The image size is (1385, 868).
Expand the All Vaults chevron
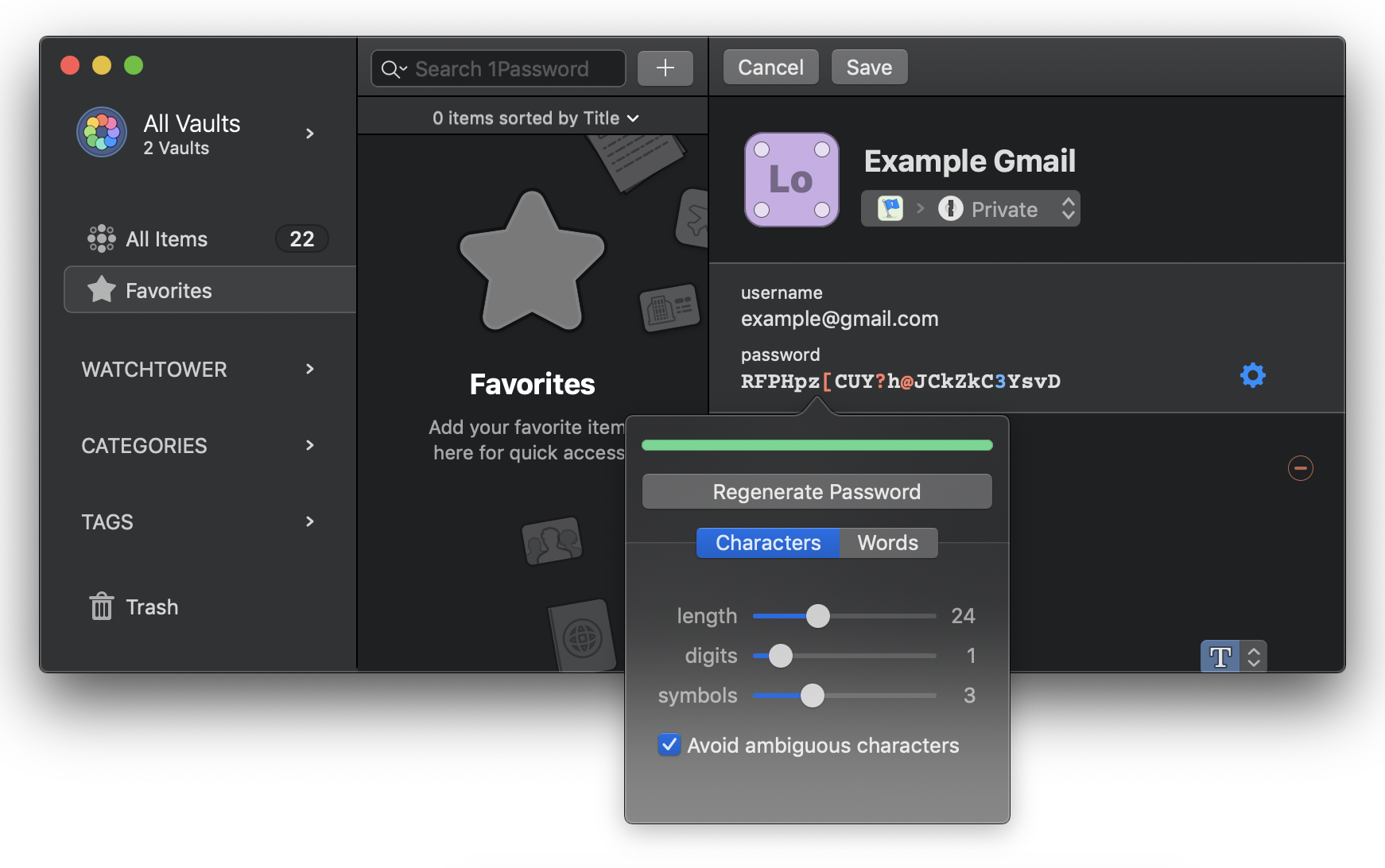pyautogui.click(x=310, y=134)
